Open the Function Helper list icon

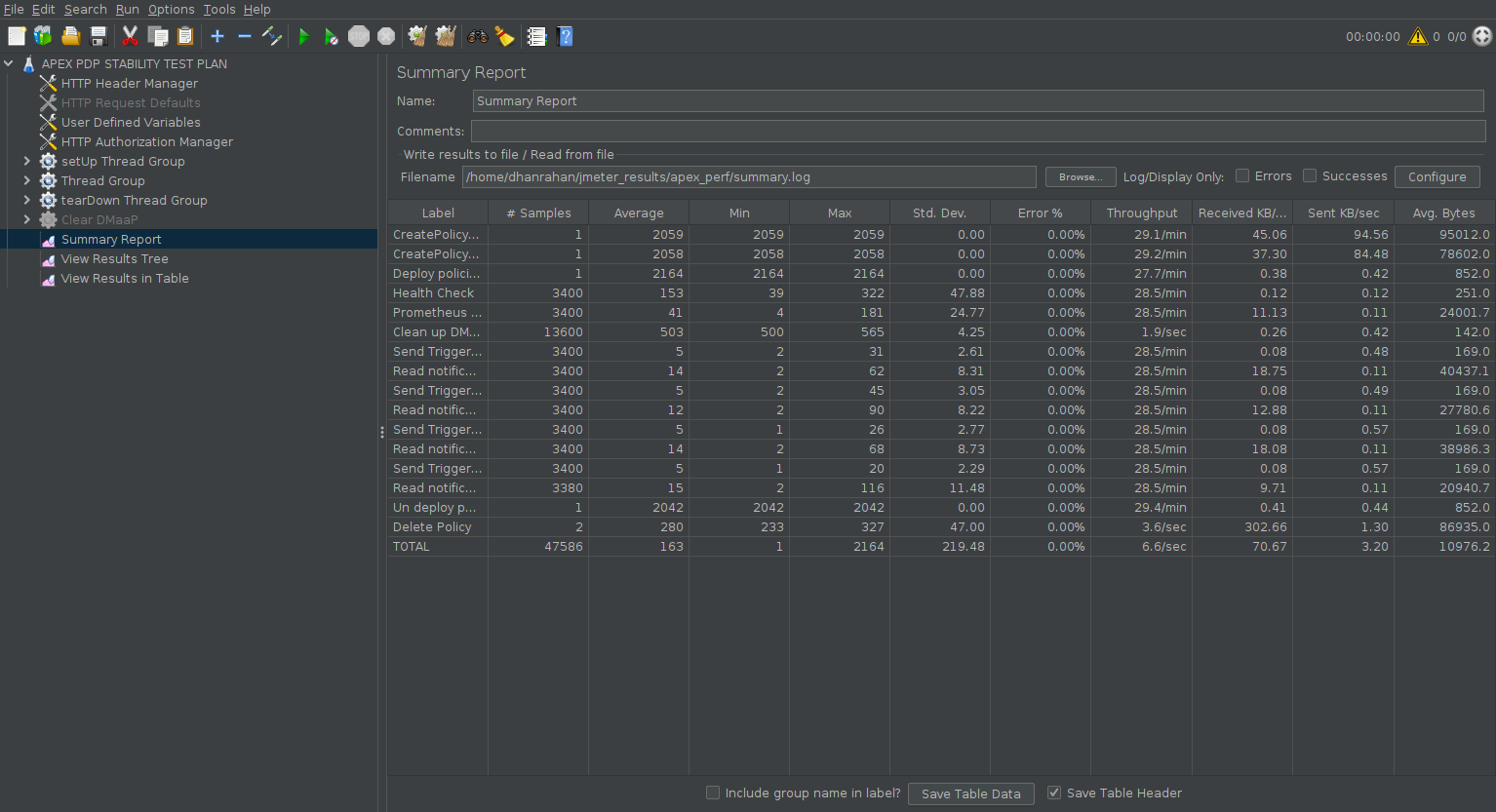point(536,36)
